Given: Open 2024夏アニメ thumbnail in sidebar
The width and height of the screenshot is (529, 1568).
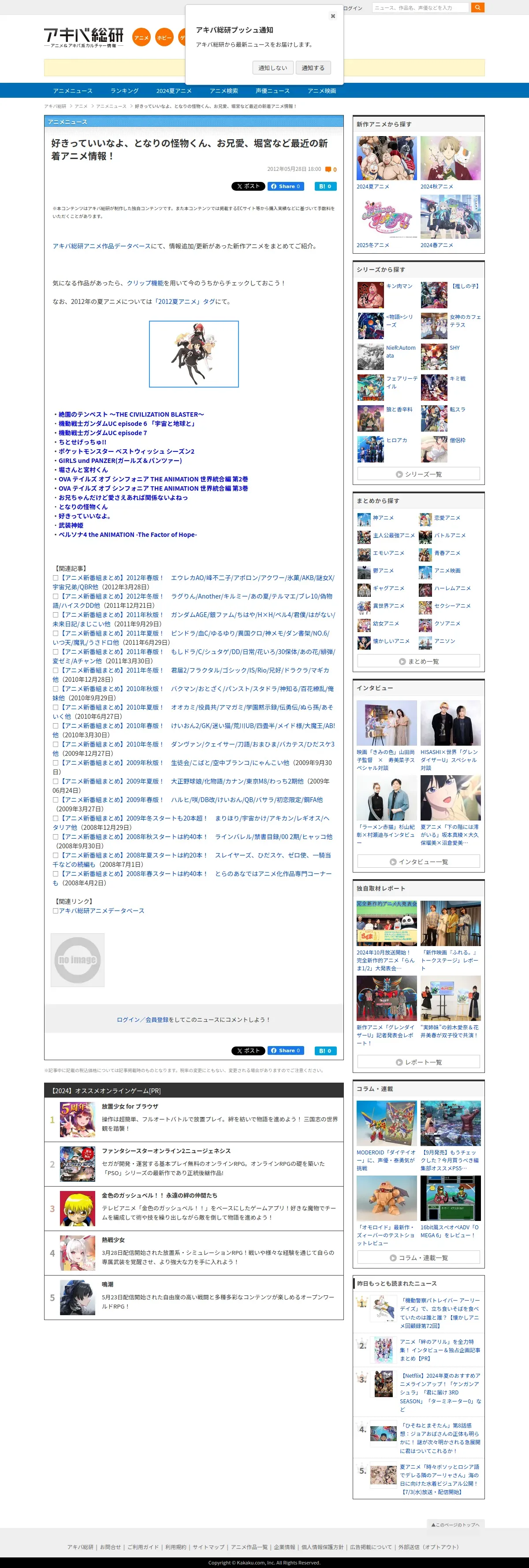Looking at the screenshot, I should [387, 158].
